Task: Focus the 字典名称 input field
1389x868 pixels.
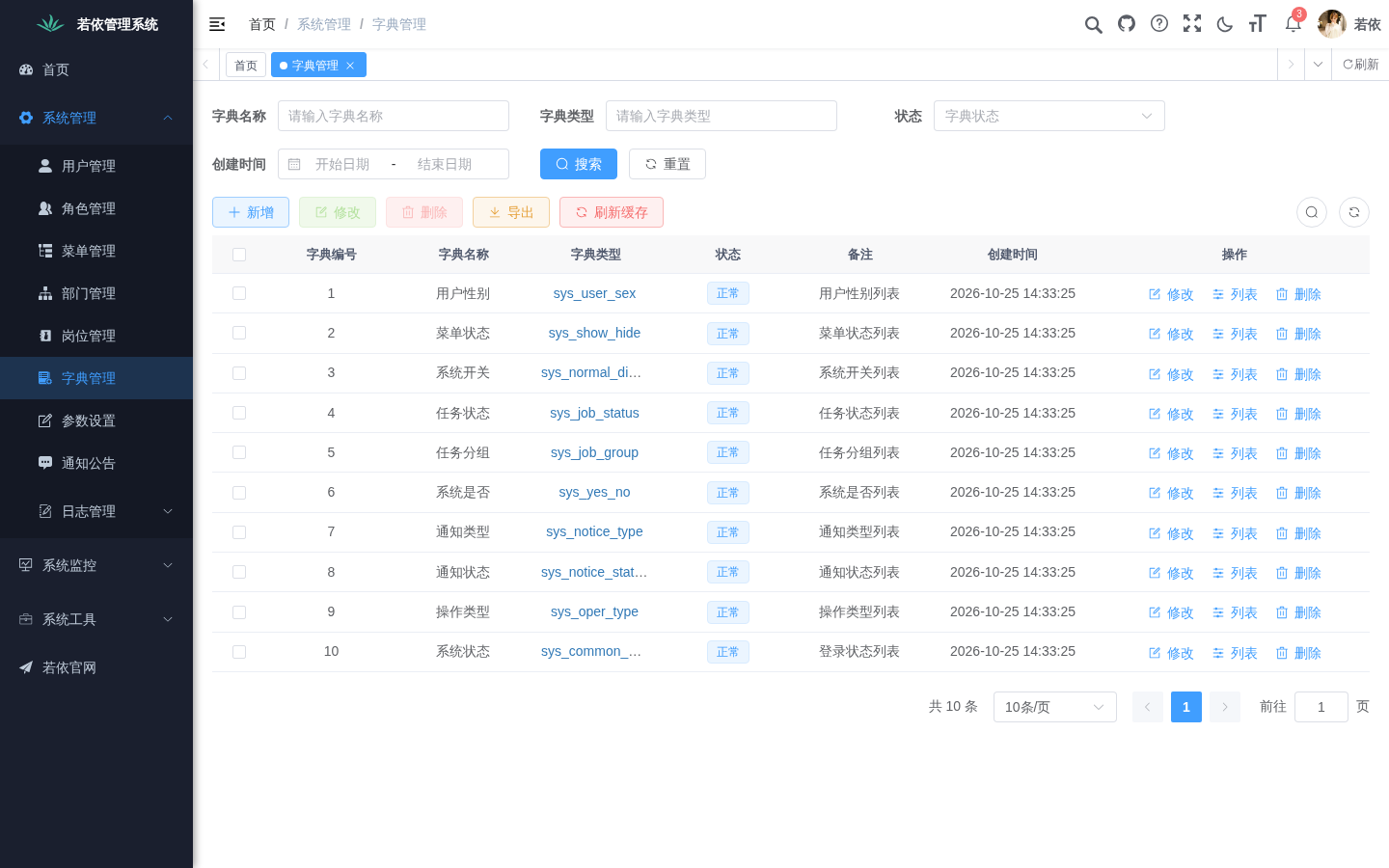Action: (394, 116)
